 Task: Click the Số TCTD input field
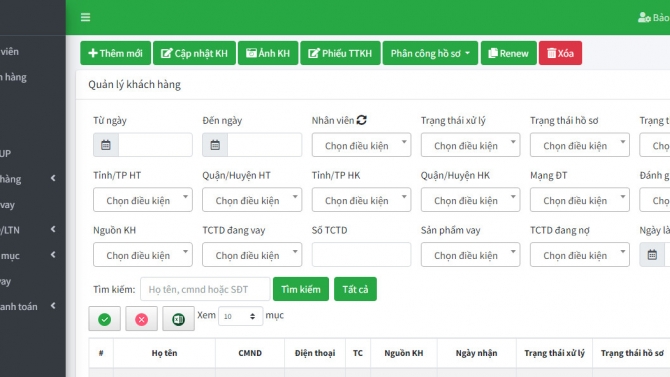(361, 255)
